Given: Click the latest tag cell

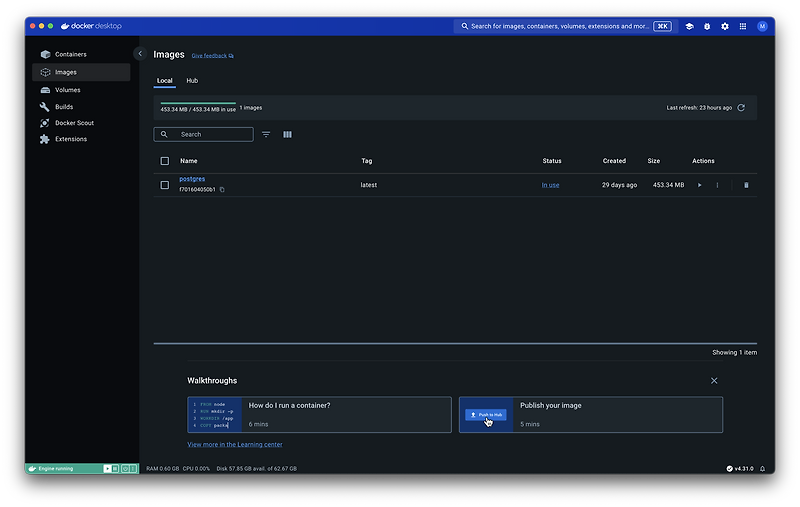Looking at the screenshot, I should point(368,185).
